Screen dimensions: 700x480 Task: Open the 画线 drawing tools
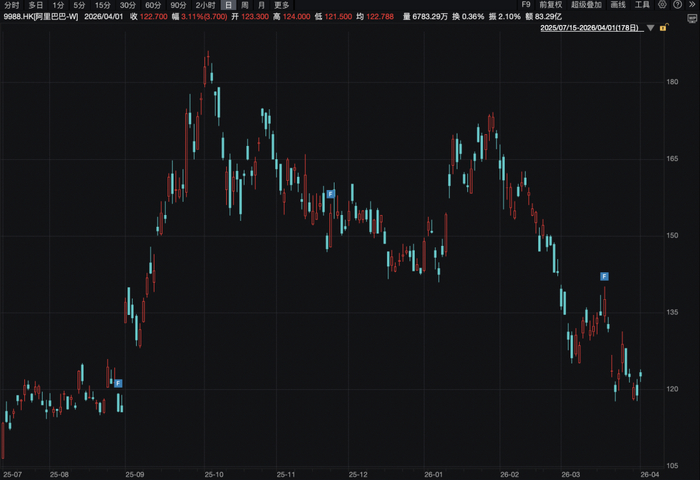pos(618,5)
